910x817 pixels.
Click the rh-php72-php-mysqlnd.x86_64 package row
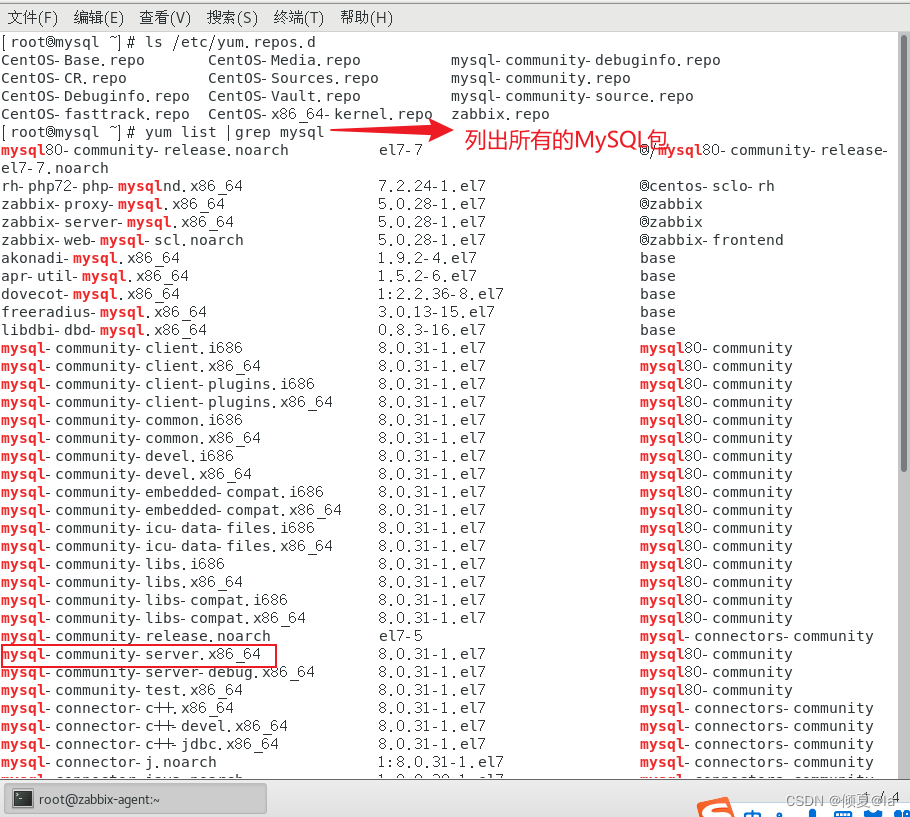tap(388, 186)
